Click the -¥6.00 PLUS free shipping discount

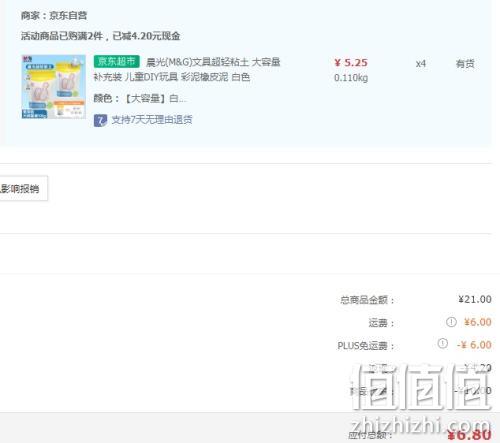(474, 345)
